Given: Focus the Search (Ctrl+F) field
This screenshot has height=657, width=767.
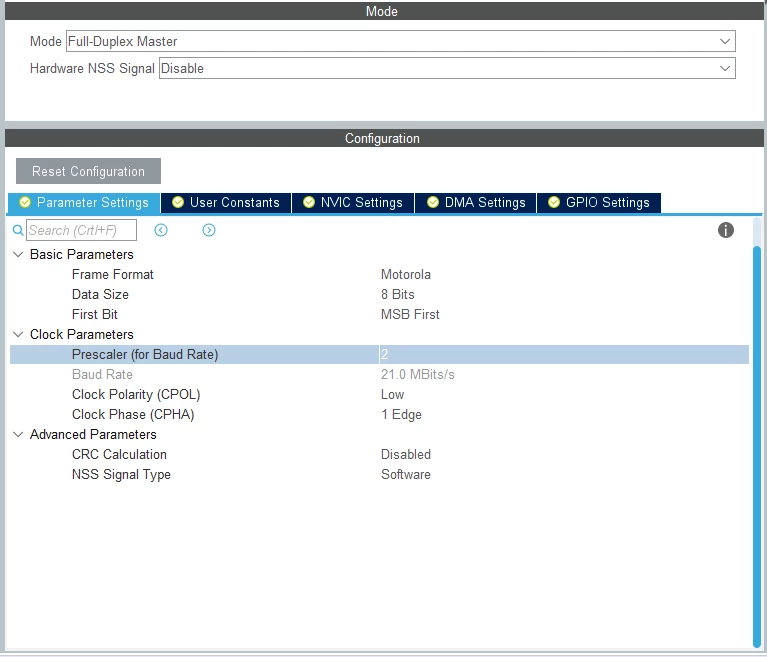Looking at the screenshot, I should pyautogui.click(x=81, y=230).
